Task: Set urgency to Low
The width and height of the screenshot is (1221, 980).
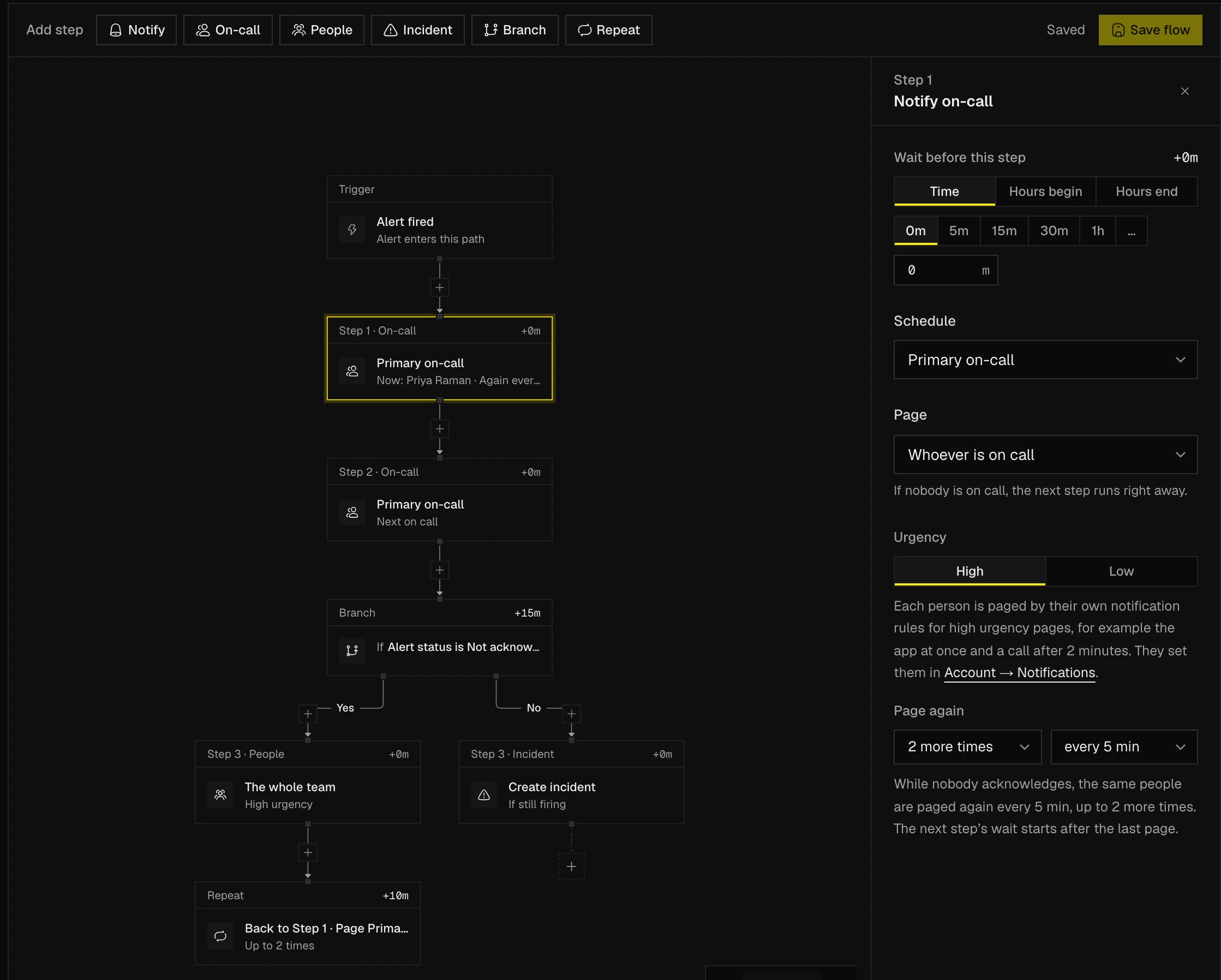Action: [1121, 571]
